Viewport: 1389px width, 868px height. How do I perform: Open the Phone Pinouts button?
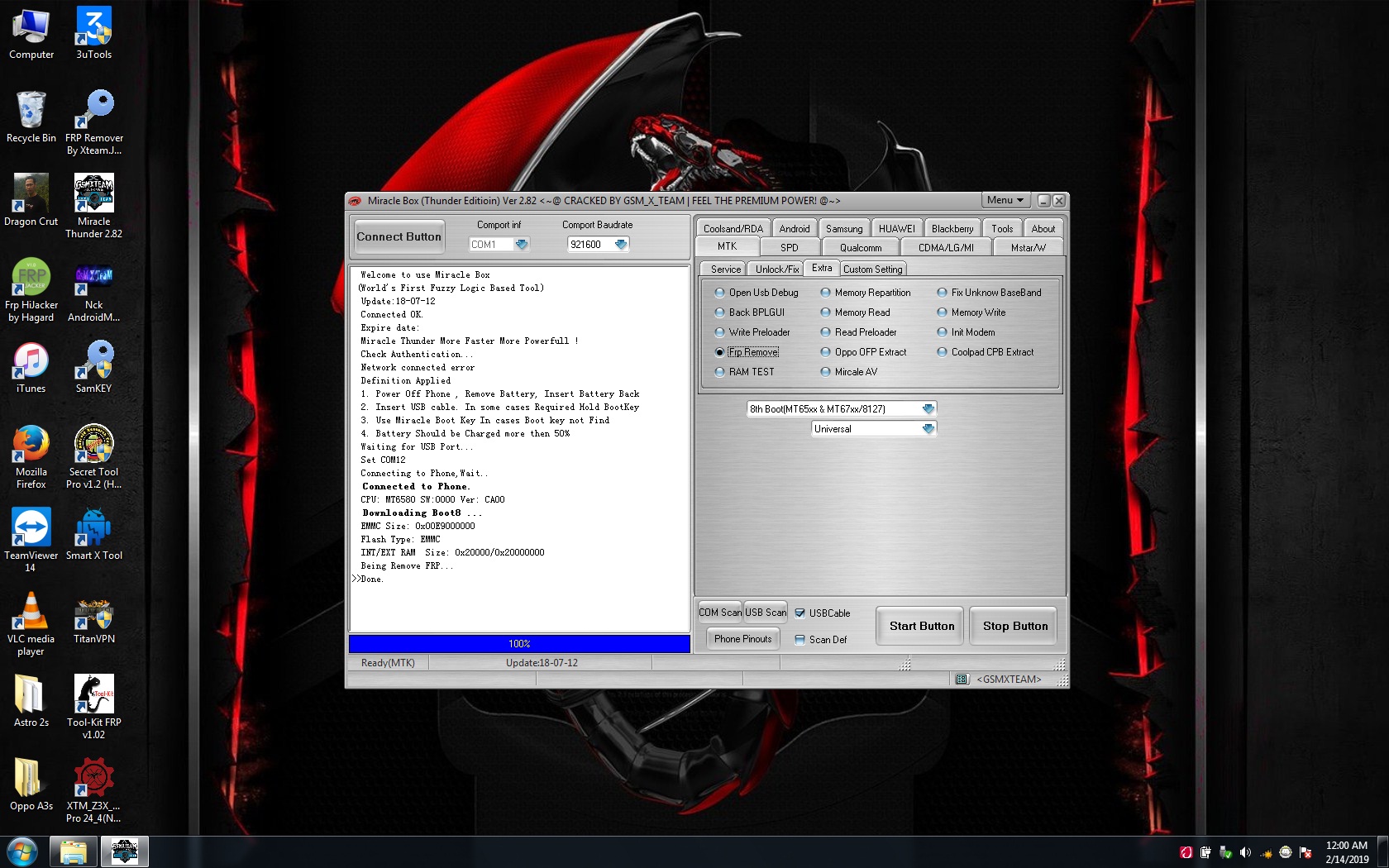click(742, 639)
